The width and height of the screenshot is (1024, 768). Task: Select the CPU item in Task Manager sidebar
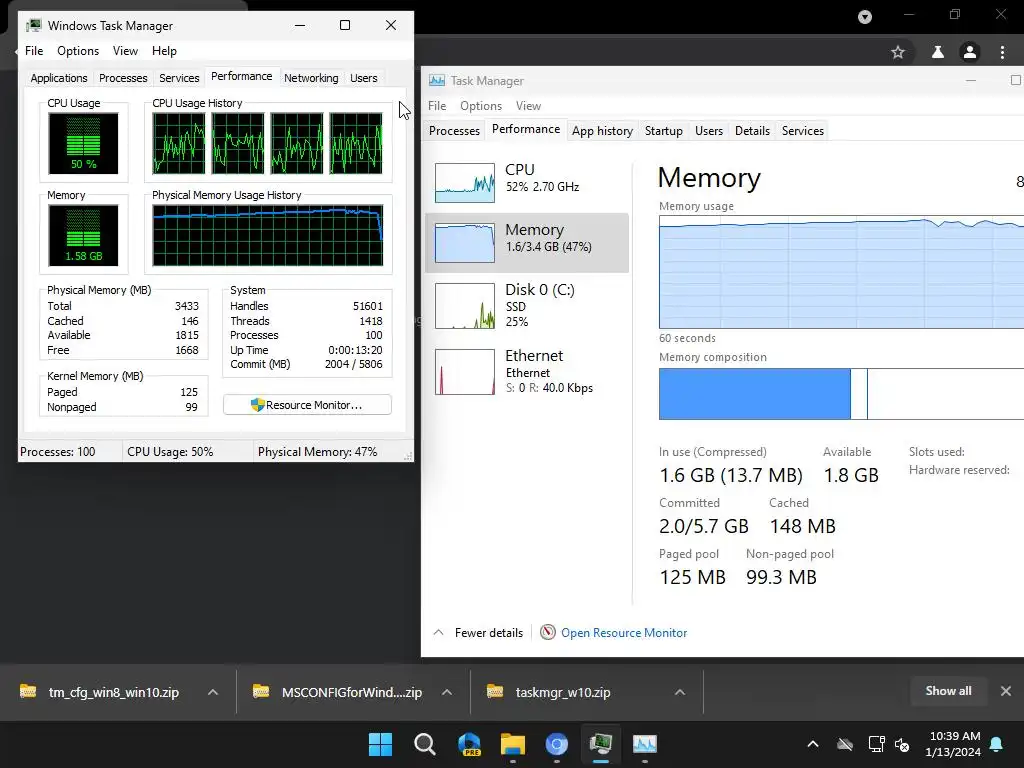[527, 182]
